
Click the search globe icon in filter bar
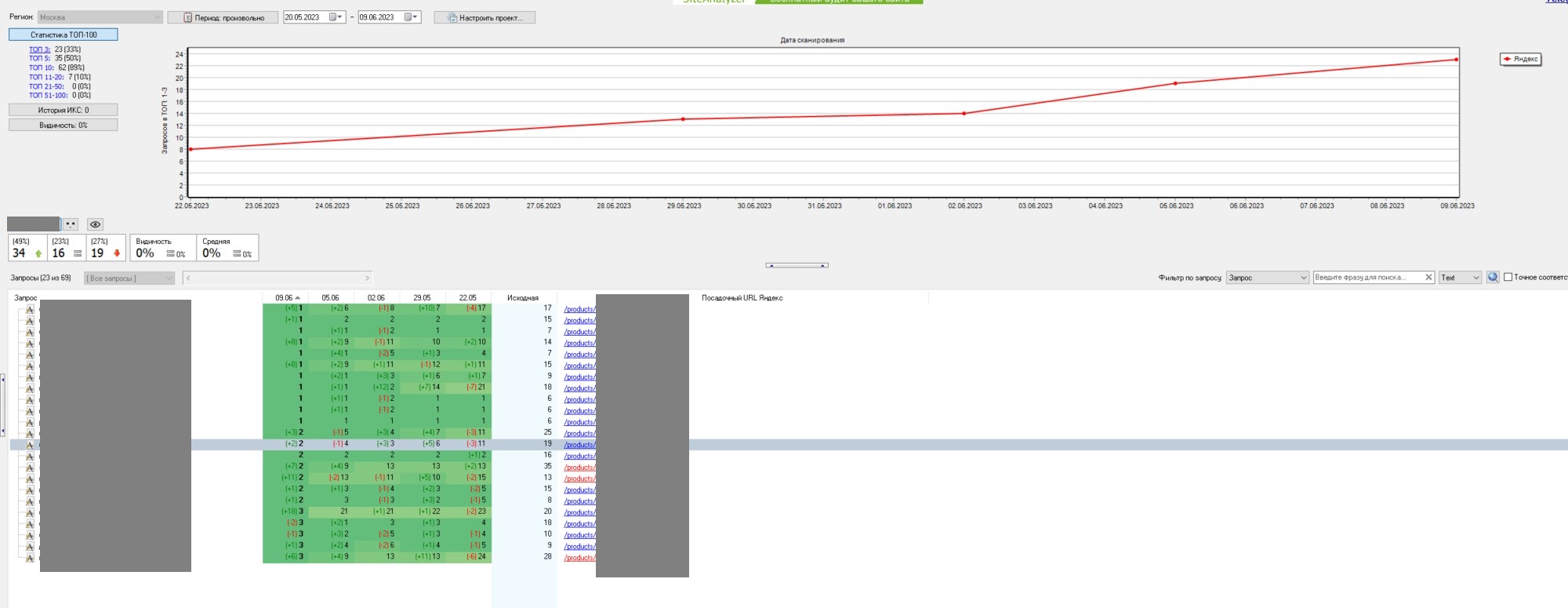tap(1493, 277)
